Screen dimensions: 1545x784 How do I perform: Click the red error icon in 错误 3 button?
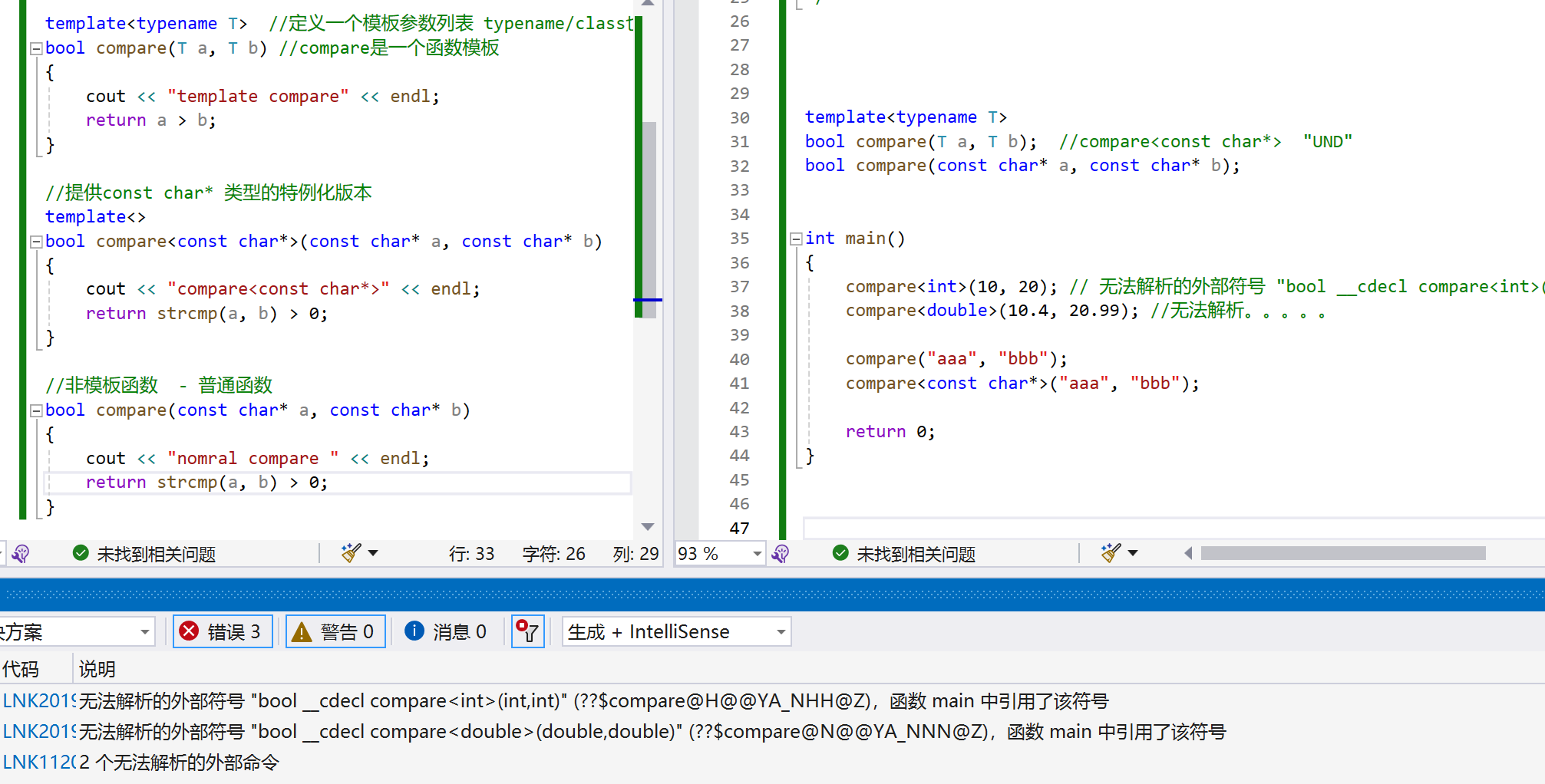[189, 631]
